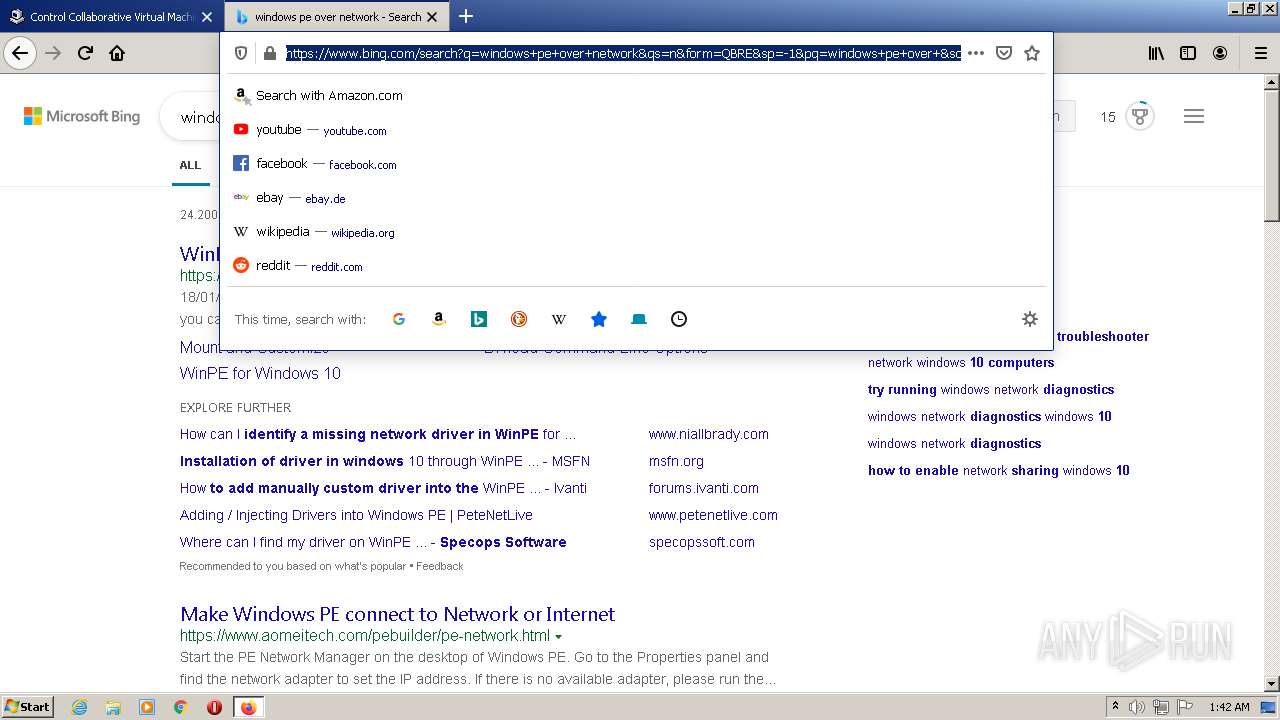Open Installation of driver in windows MSFN link
Viewport: 1280px width, 720px height.
tap(385, 461)
